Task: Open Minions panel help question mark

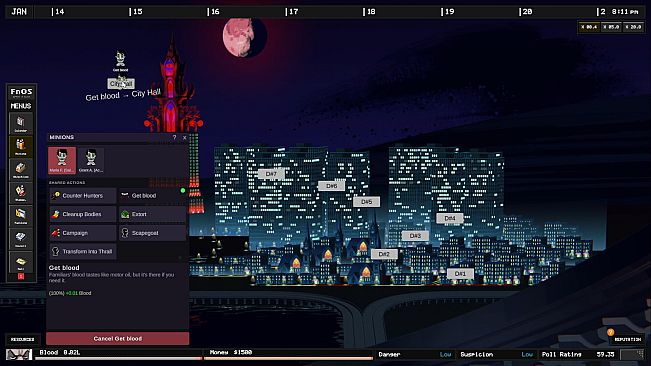Action: pos(174,137)
